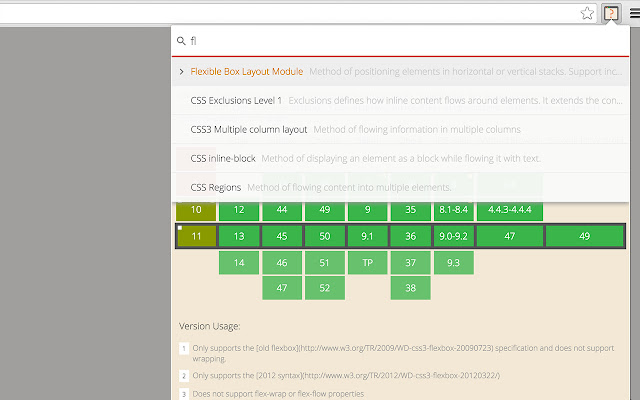Select CSS Regions result
The height and width of the screenshot is (400, 640).
[x=400, y=187]
